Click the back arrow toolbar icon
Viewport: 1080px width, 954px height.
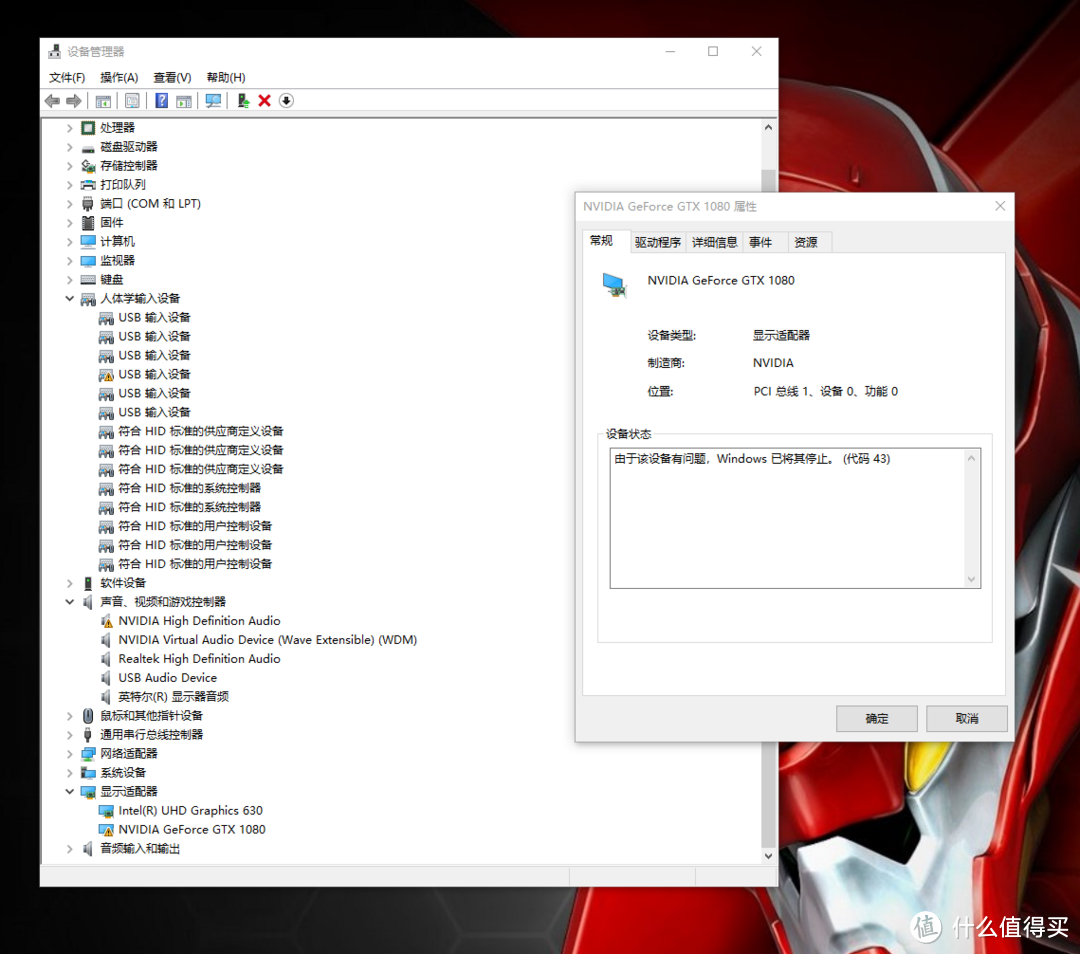52,101
